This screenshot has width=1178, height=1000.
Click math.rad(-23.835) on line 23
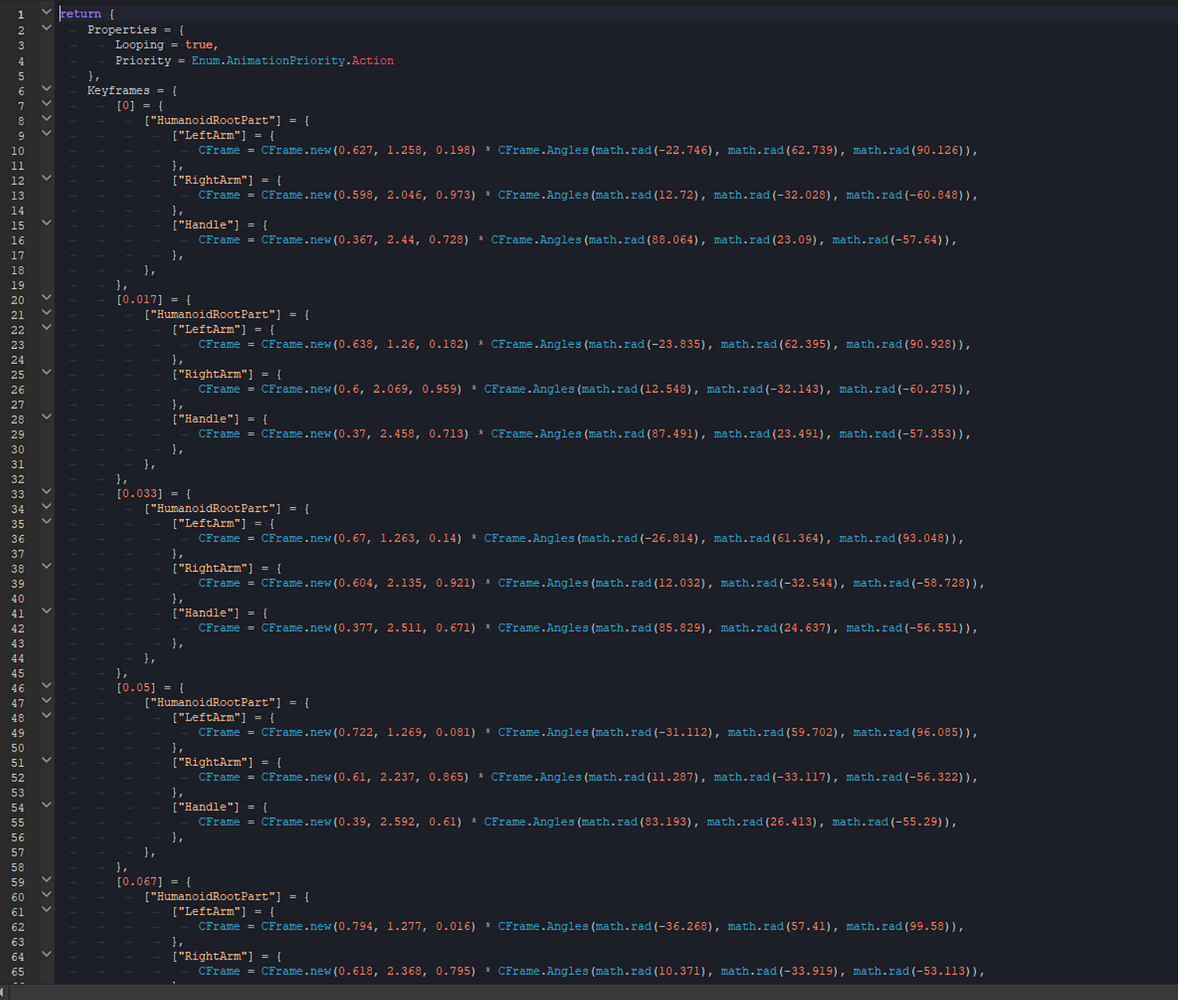pyautogui.click(x=646, y=344)
